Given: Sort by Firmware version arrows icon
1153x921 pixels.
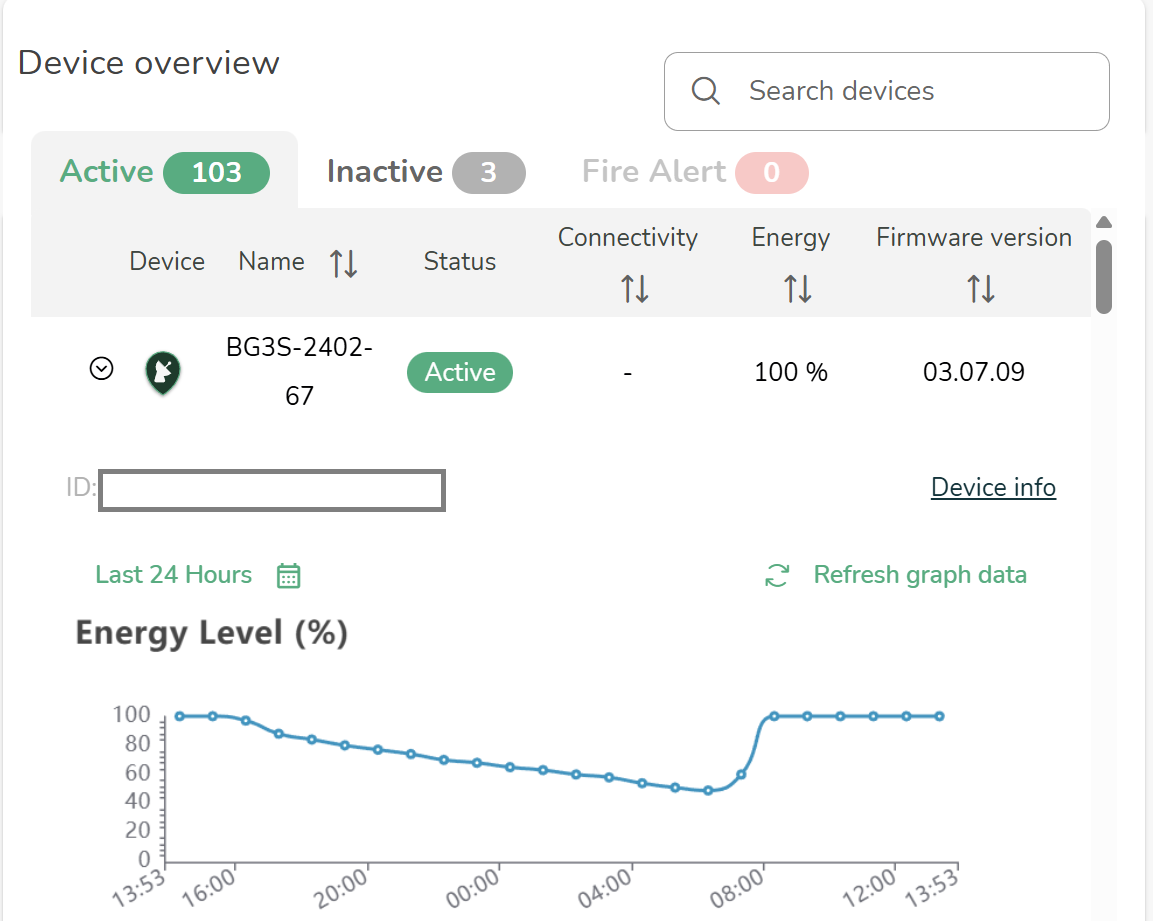Looking at the screenshot, I should click(980, 289).
